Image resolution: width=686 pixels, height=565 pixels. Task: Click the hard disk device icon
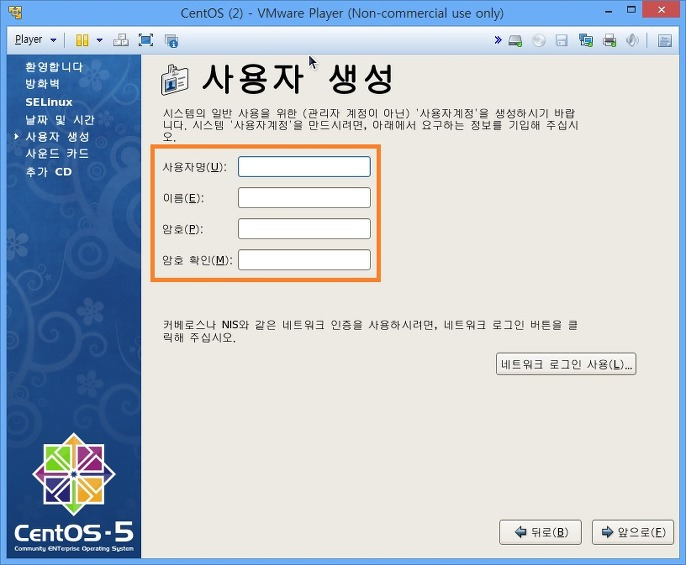(515, 41)
